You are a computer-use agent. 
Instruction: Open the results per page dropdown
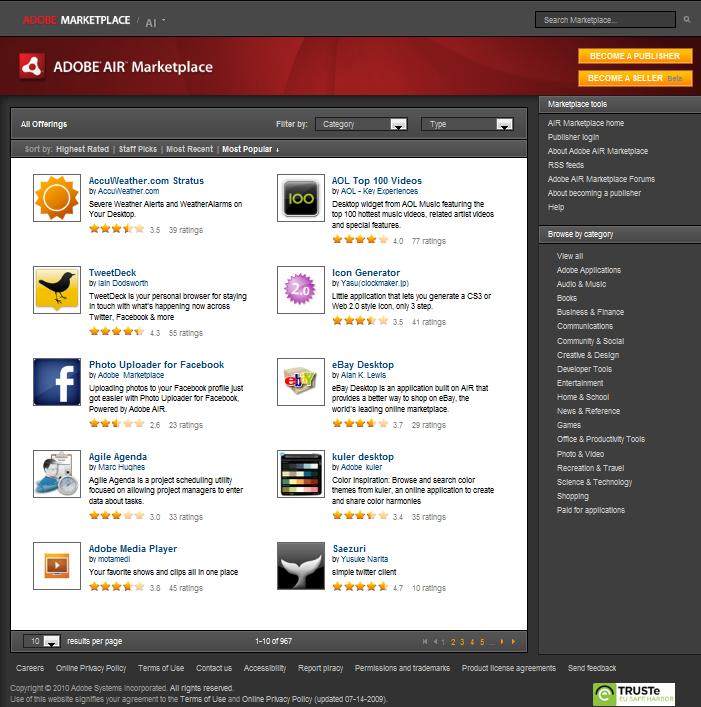point(42,641)
